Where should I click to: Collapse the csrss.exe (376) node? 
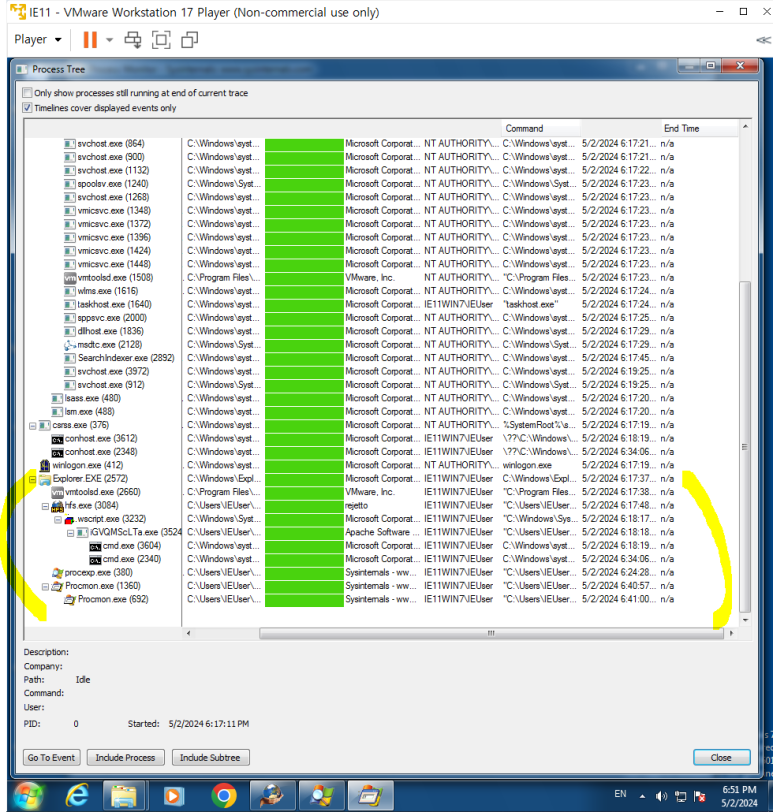(x=32, y=426)
